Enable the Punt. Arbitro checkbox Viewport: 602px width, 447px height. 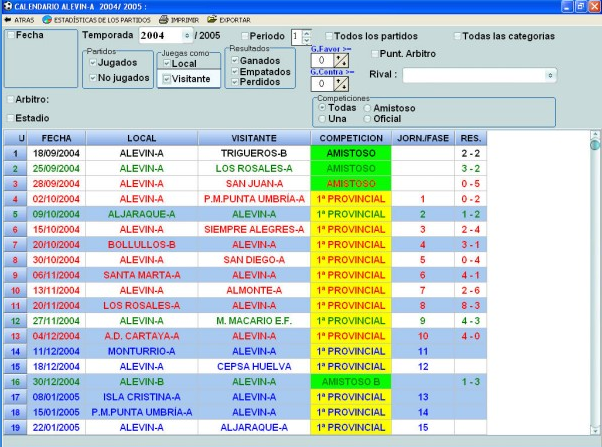[374, 54]
